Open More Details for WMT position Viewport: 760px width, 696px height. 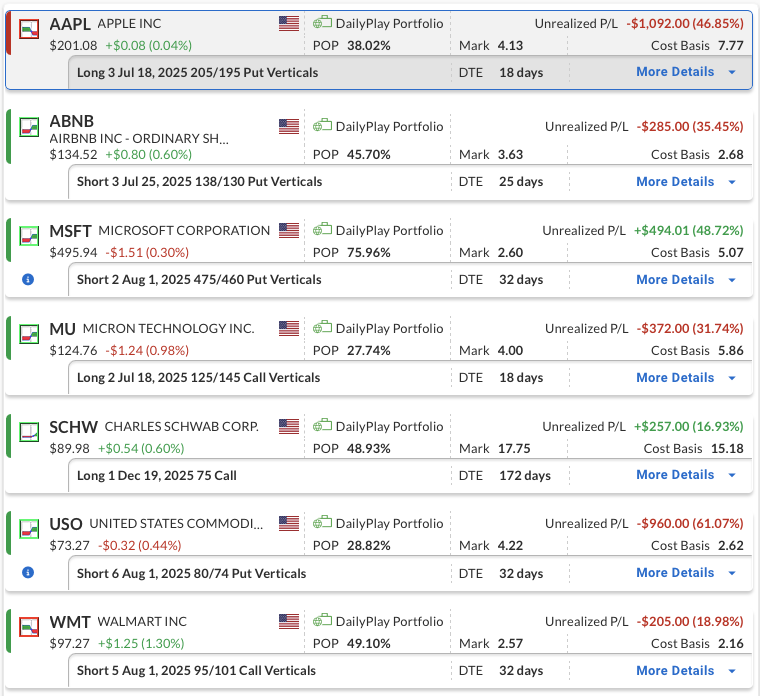tap(675, 671)
